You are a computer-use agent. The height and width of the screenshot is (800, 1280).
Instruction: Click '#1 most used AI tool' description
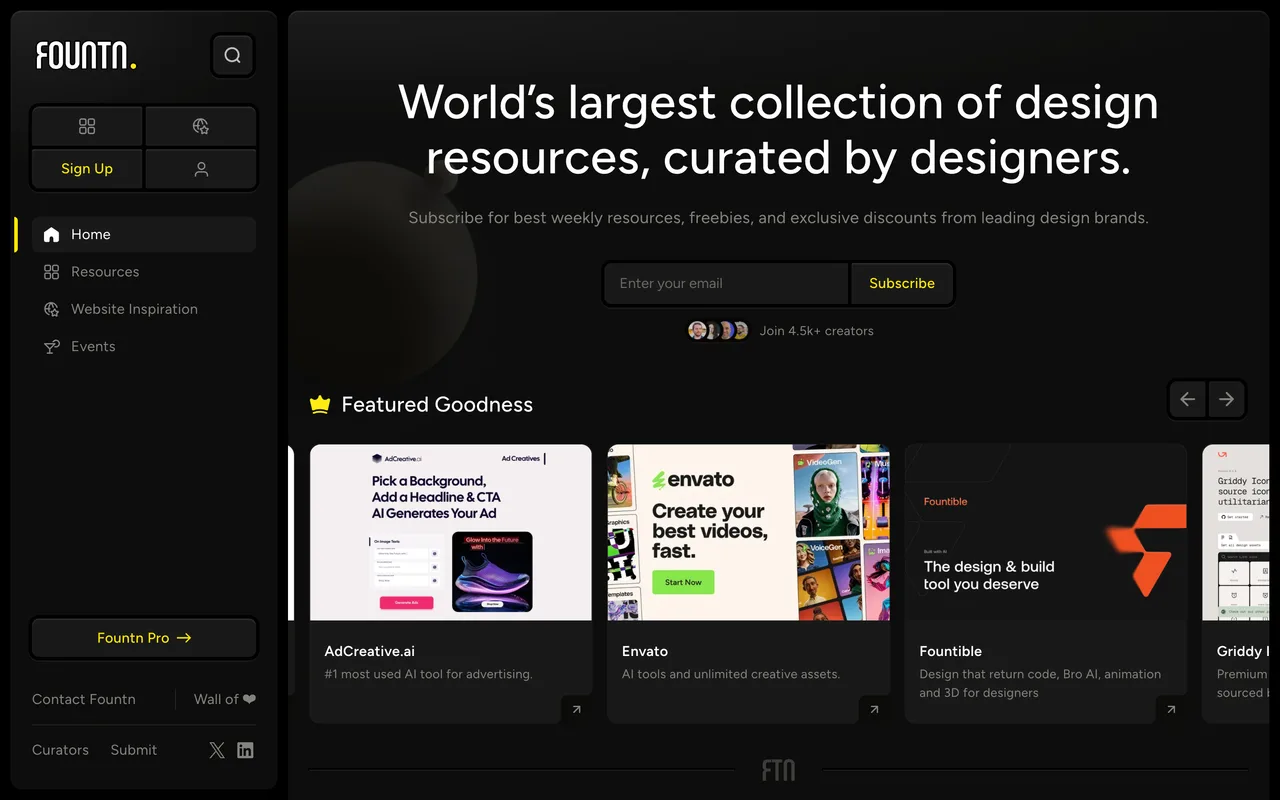pyautogui.click(x=428, y=674)
